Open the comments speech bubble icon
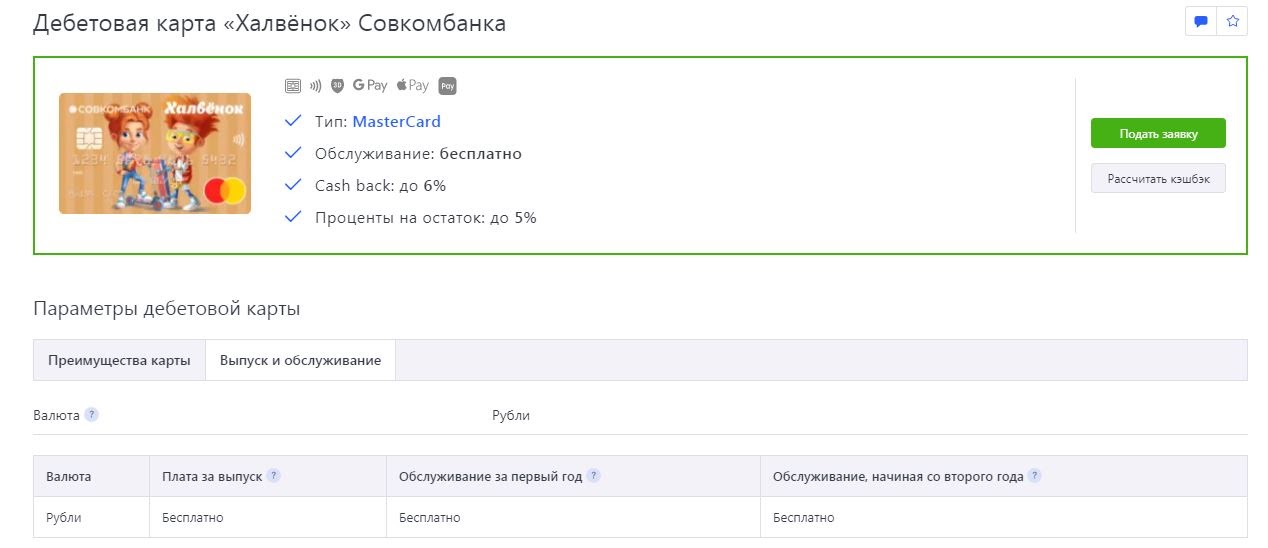The image size is (1268, 548). pos(1201,21)
